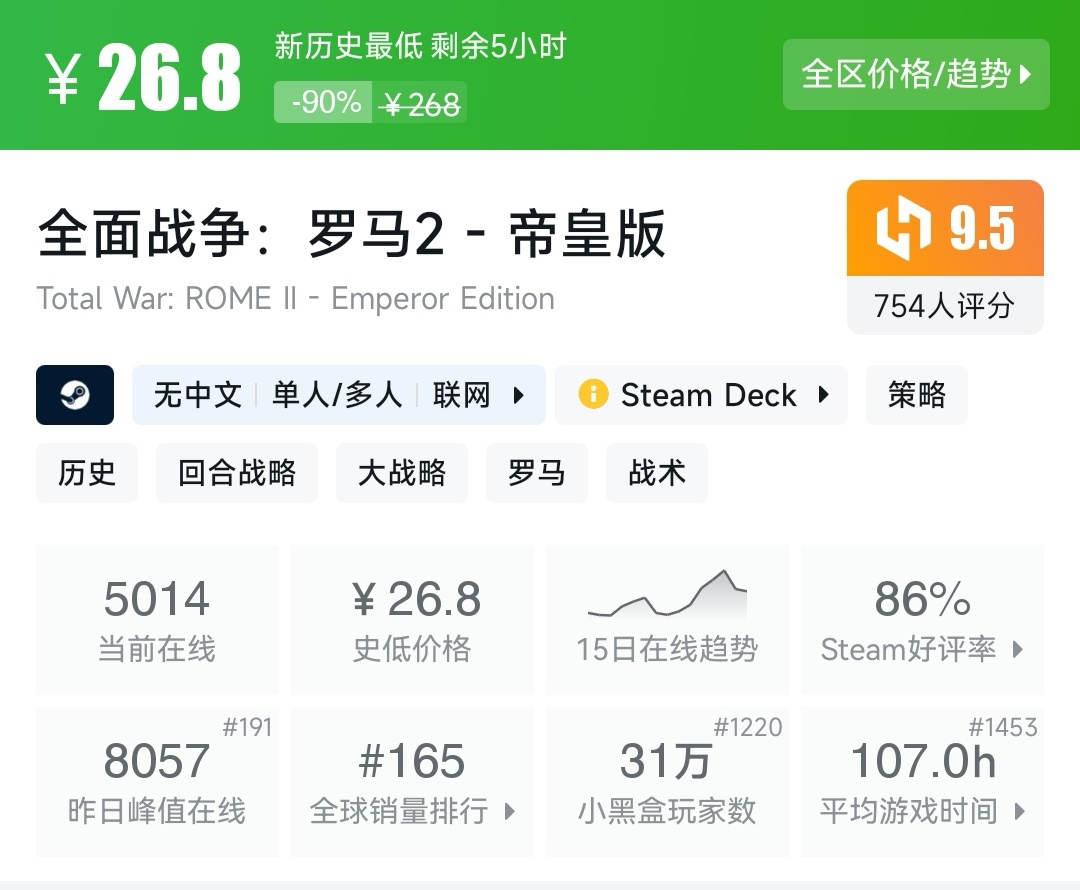Image resolution: width=1080 pixels, height=890 pixels.
Task: Open the 9.5 rating score badge
Action: [x=945, y=228]
